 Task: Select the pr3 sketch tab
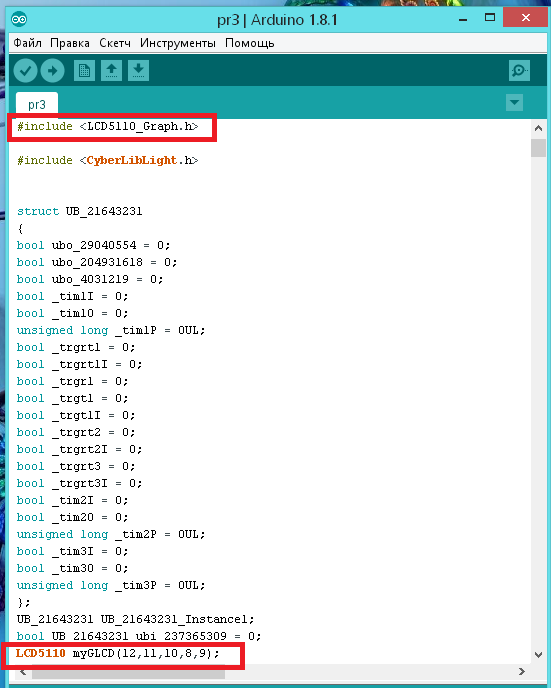click(x=37, y=105)
